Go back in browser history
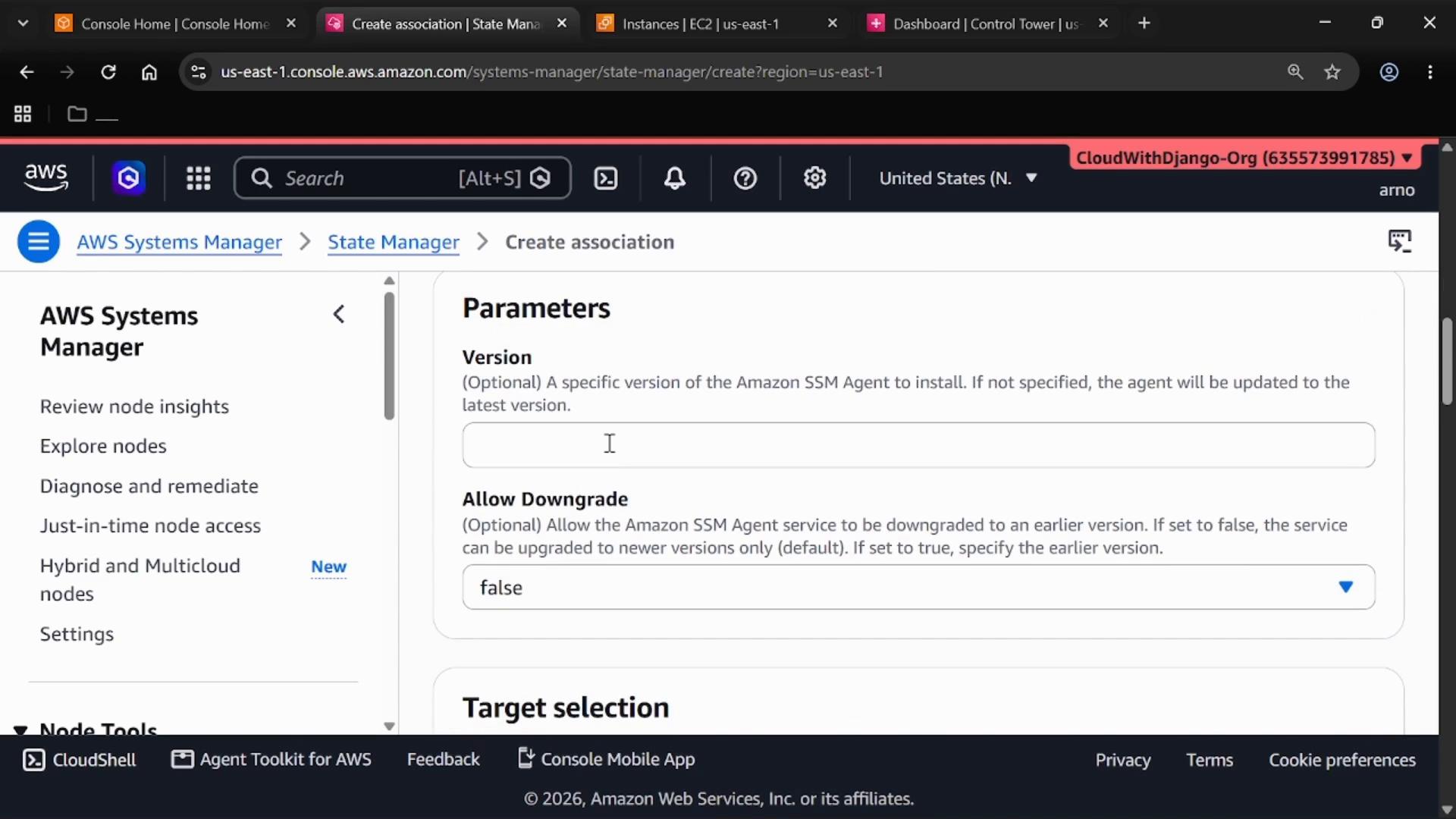 (x=27, y=72)
